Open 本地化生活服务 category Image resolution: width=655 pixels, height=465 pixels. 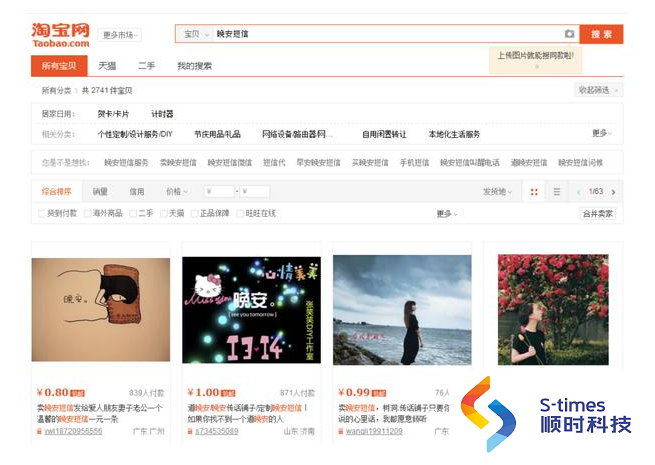[x=454, y=134]
